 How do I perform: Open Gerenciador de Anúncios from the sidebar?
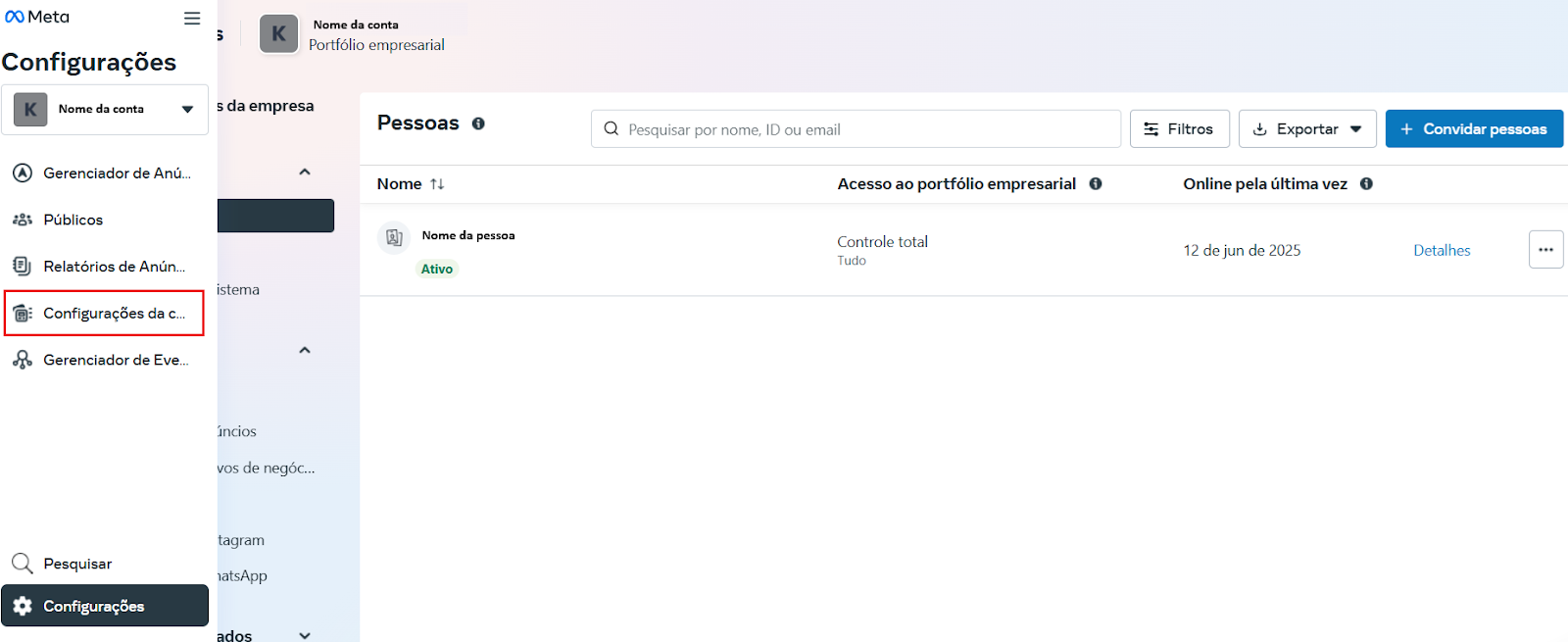point(116,173)
